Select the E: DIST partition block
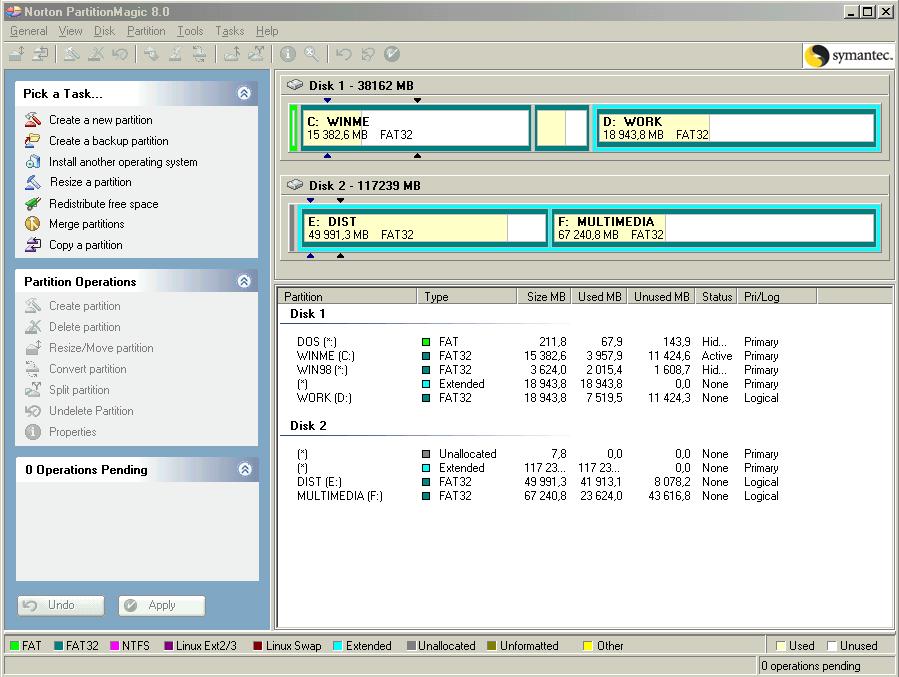This screenshot has height=677, width=899. coord(425,228)
